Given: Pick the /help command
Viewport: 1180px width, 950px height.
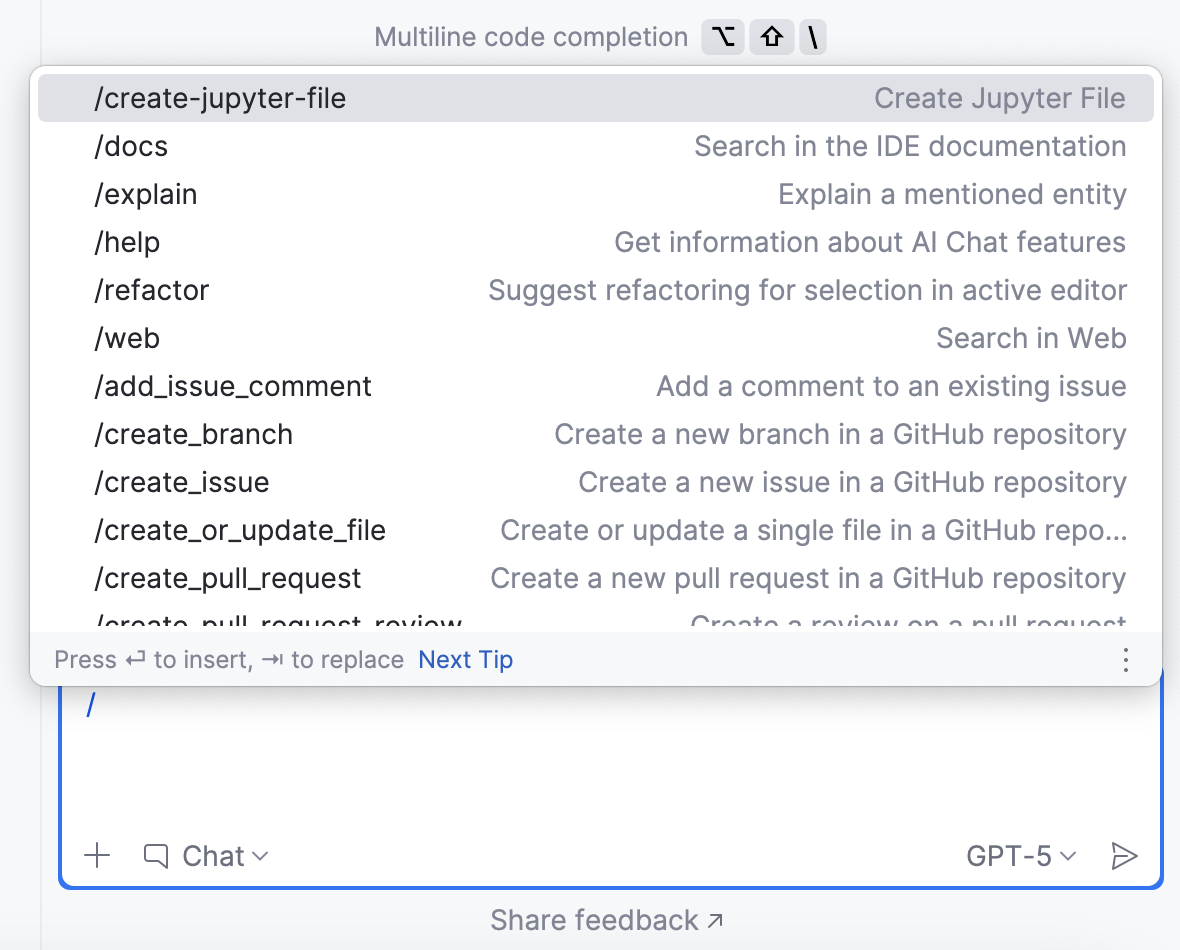Looking at the screenshot, I should coord(127,242).
